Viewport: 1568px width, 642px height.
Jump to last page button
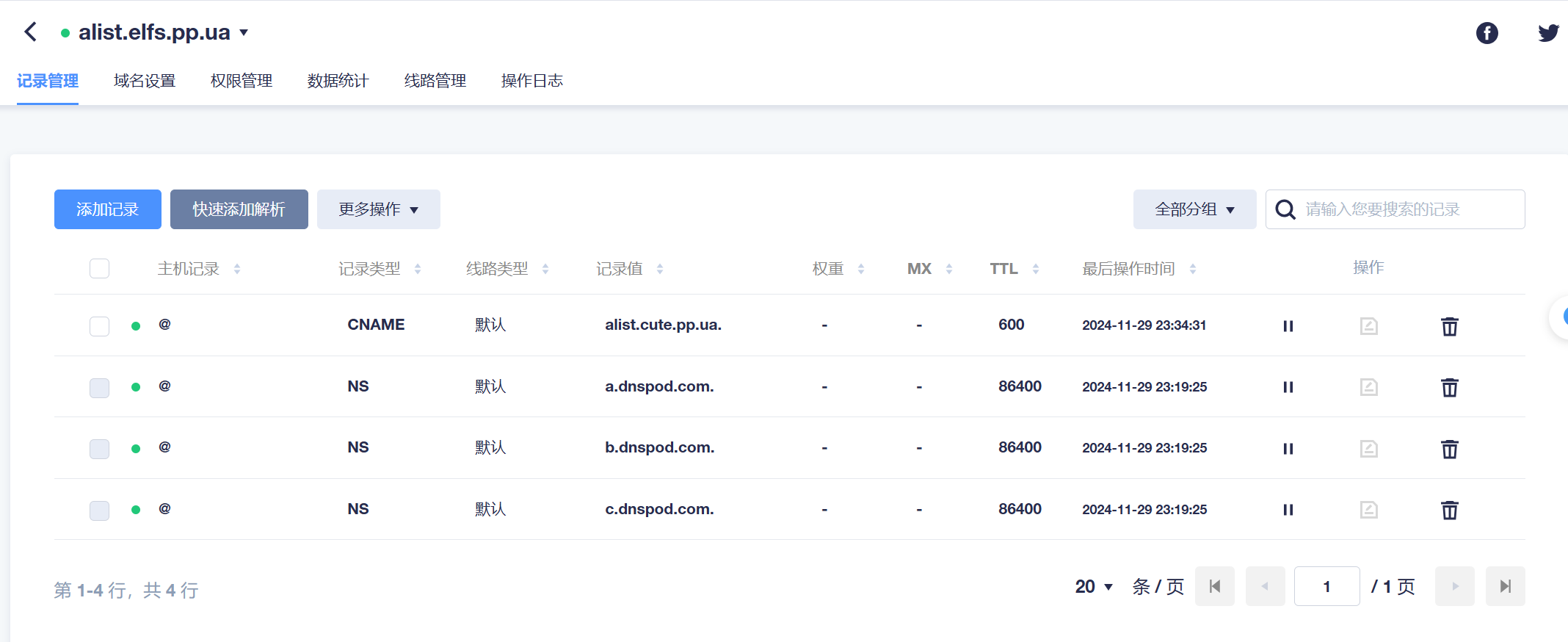(x=1506, y=586)
